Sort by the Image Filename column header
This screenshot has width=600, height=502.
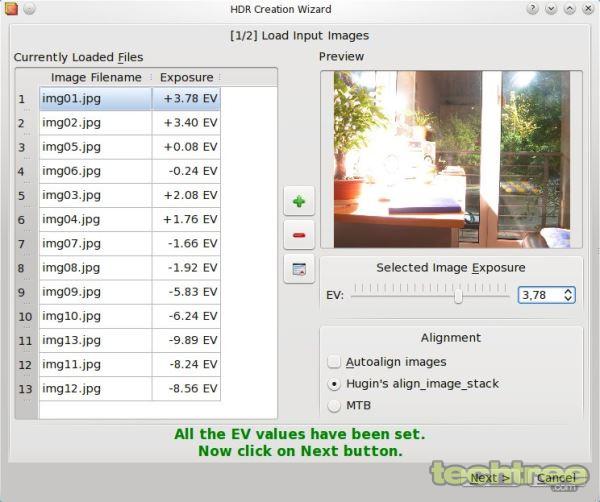click(96, 78)
